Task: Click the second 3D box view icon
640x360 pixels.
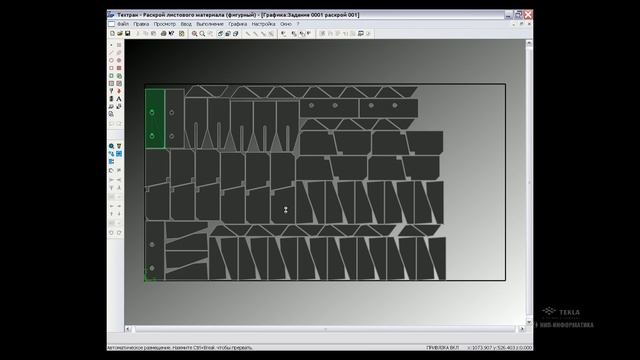Action: [228, 33]
